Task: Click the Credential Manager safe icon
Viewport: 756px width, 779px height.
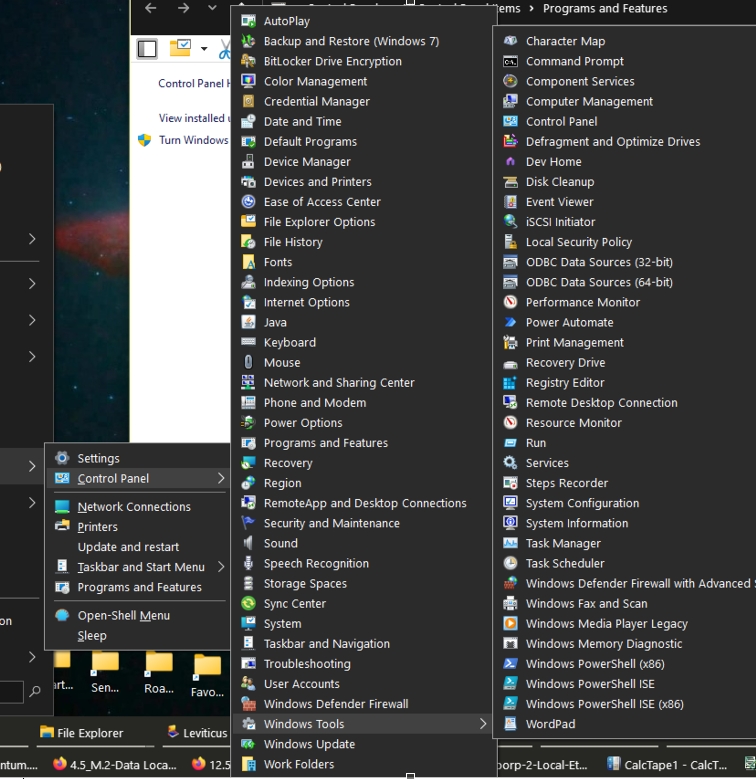Action: pos(248,101)
